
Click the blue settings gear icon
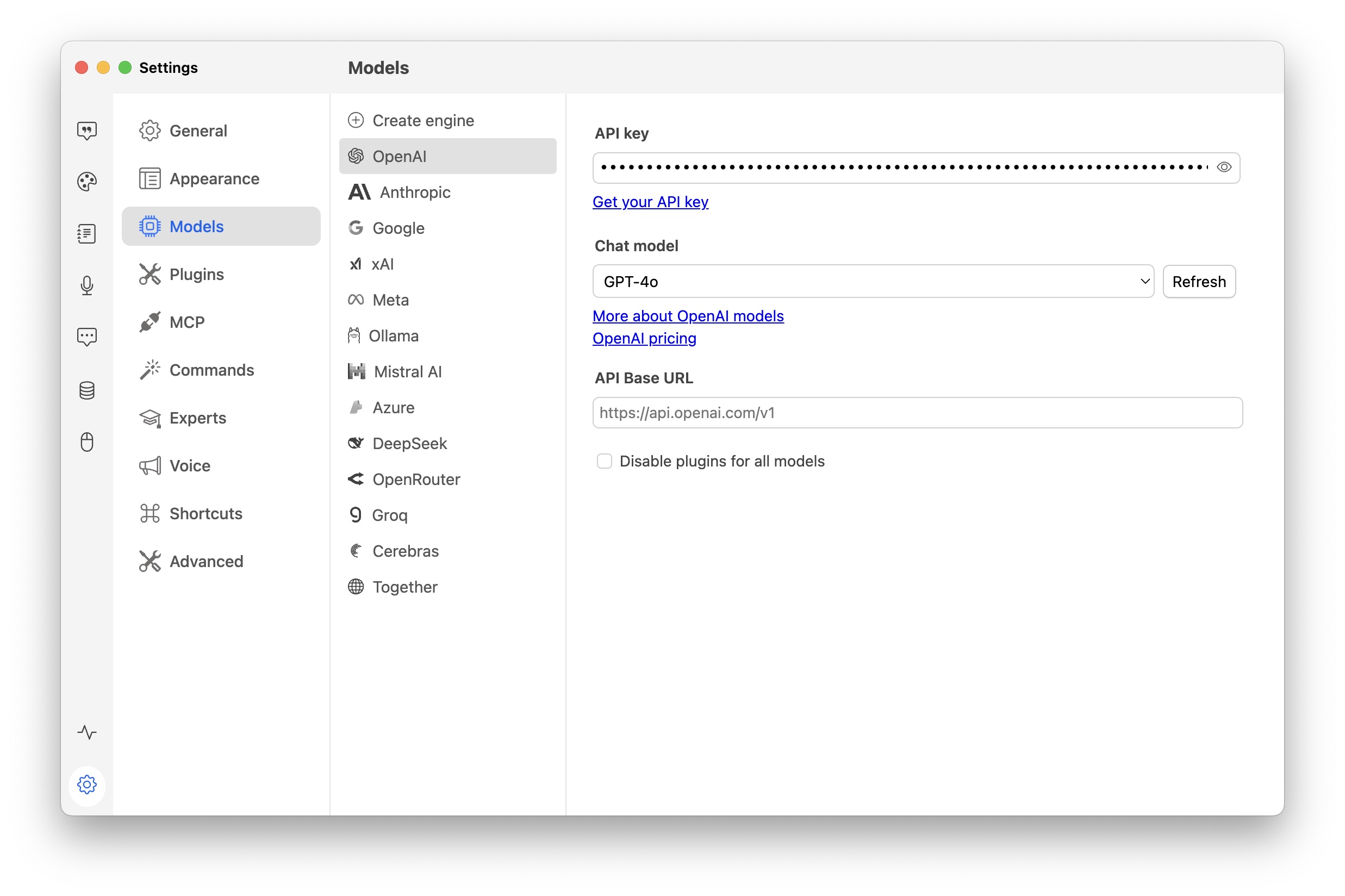coord(87,784)
